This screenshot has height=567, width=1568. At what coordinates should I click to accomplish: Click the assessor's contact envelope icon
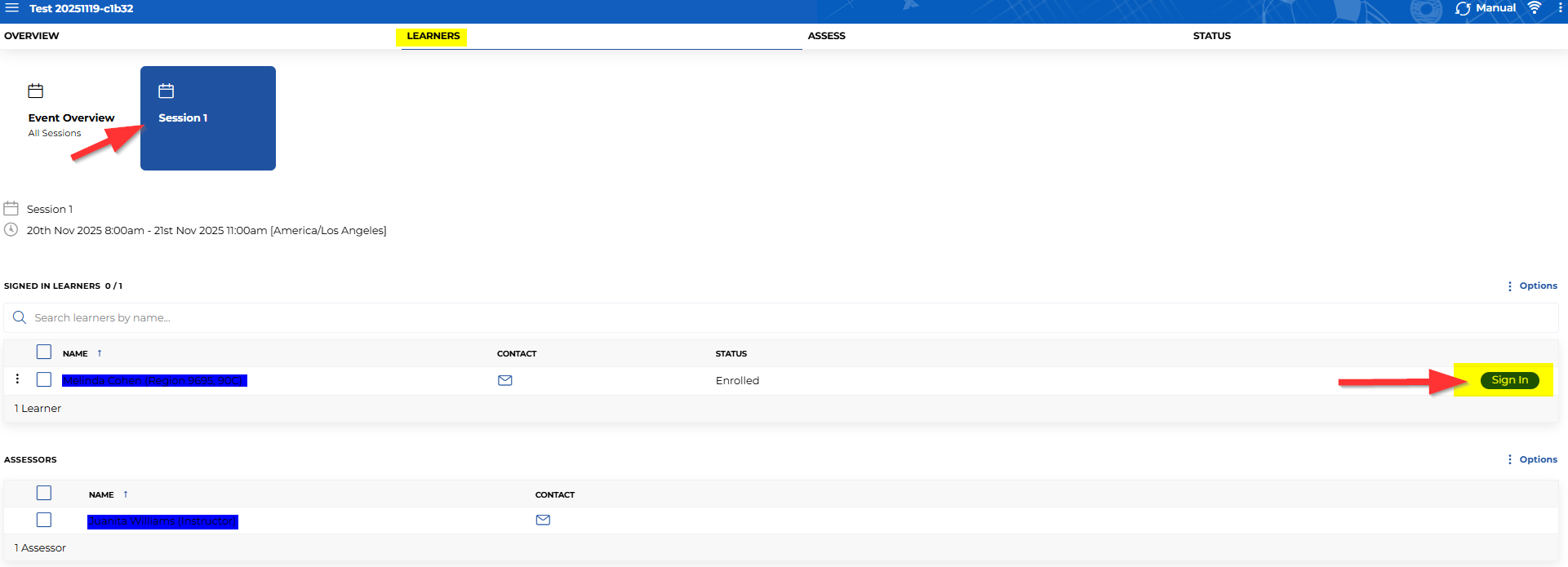coord(543,520)
